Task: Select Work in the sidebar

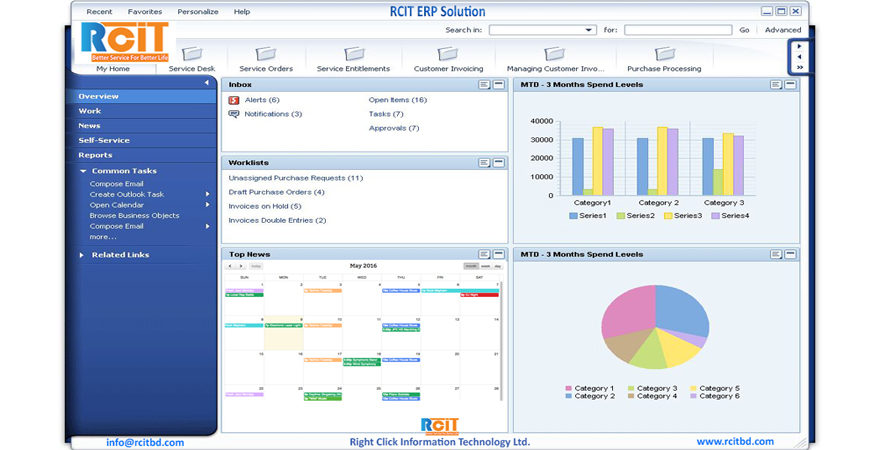Action: click(141, 111)
